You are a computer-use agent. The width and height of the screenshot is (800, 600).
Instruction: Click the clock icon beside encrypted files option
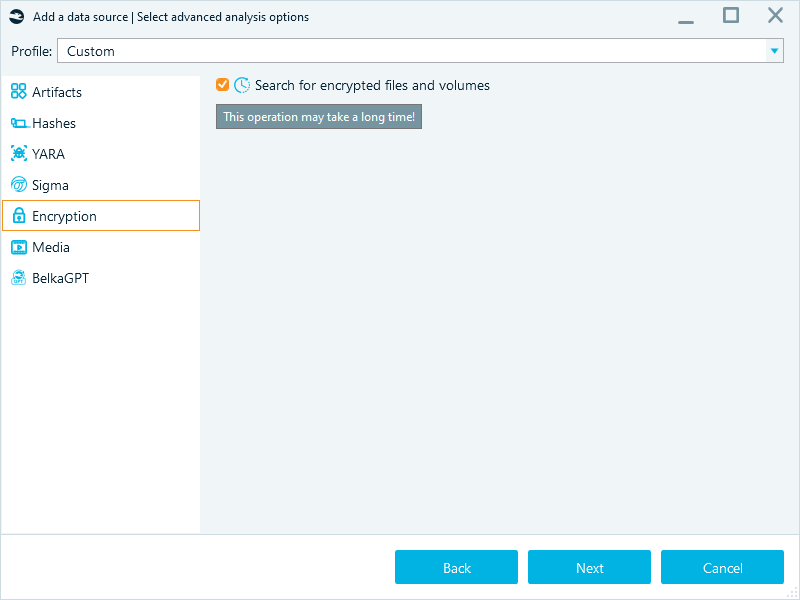241,85
